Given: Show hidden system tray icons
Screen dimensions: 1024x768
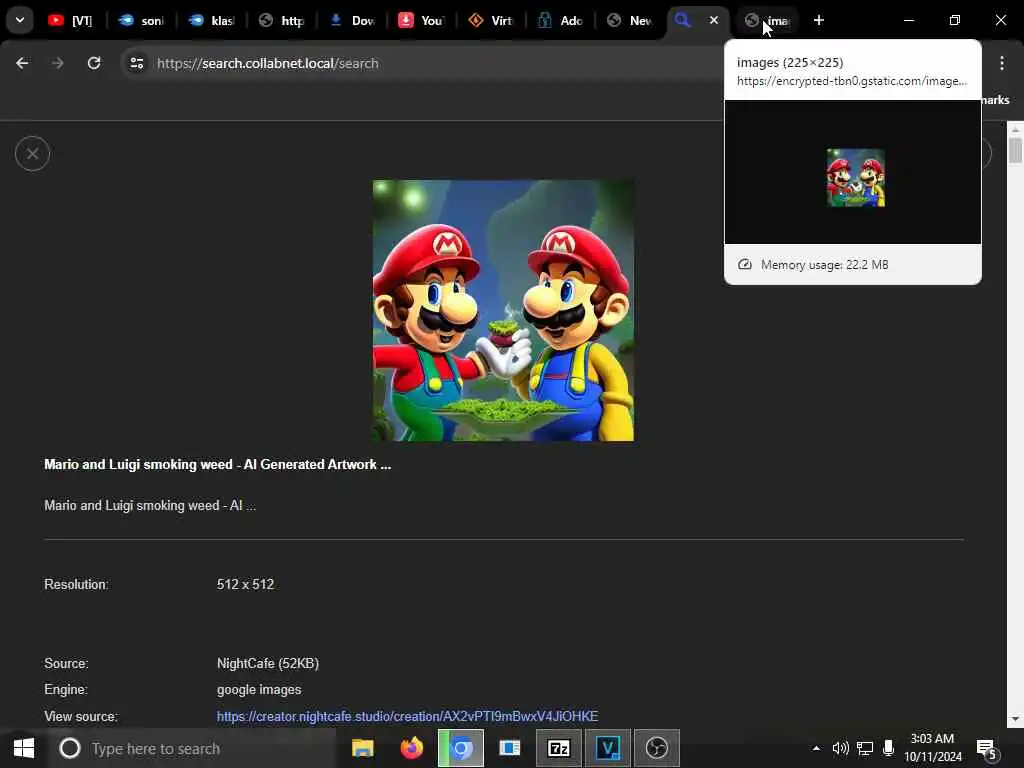Looking at the screenshot, I should (816, 748).
